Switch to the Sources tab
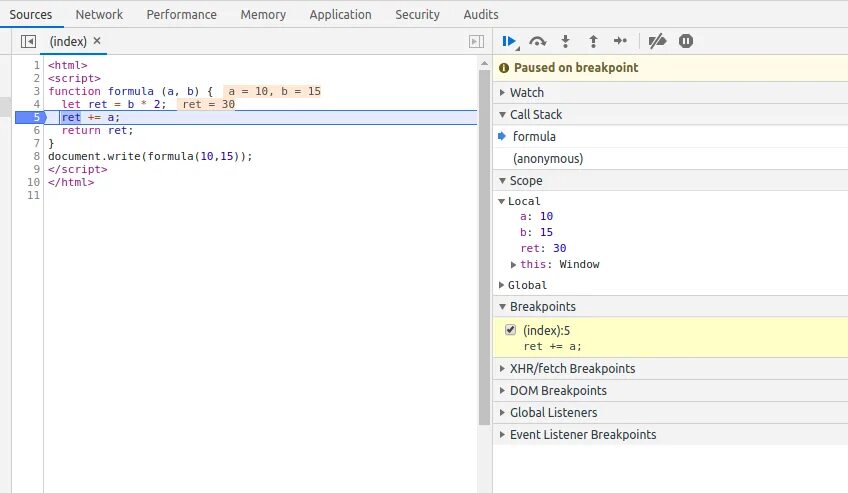This screenshot has width=848, height=493. (x=31, y=15)
